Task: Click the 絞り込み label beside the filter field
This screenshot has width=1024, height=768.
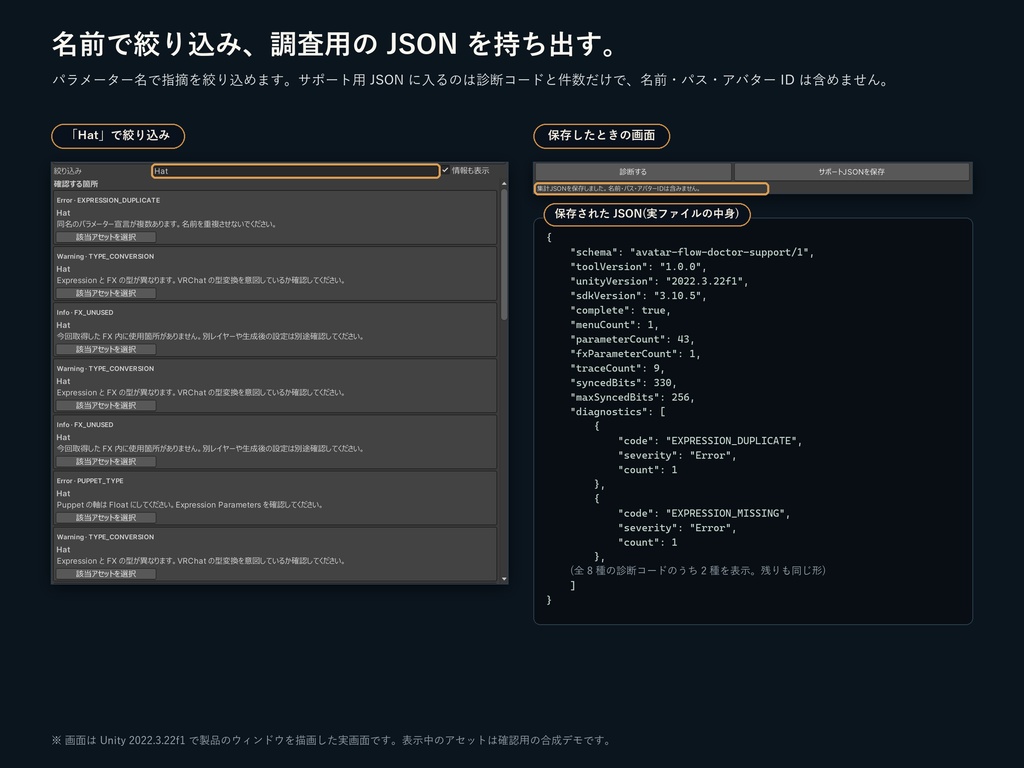Action: tap(68, 171)
